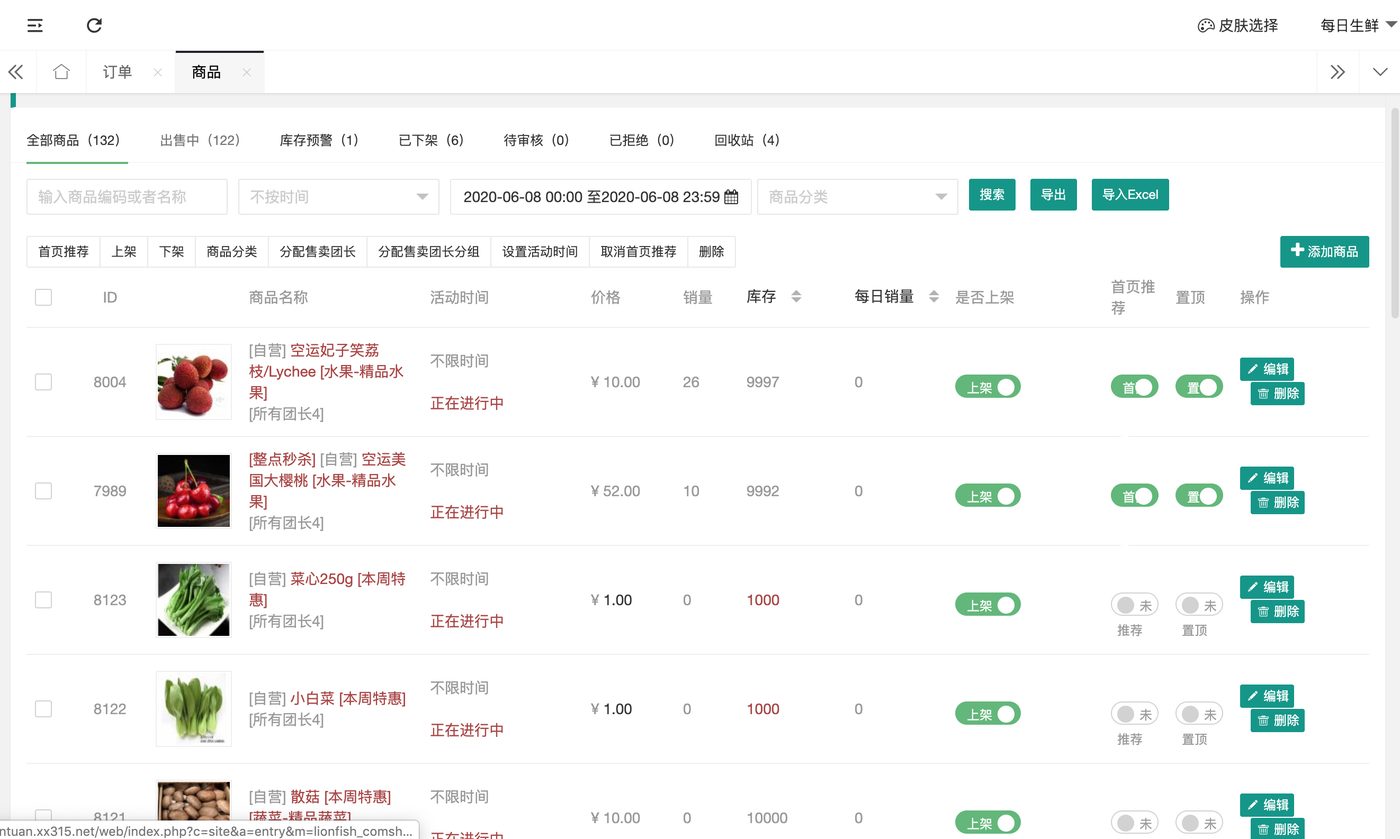Click the 搜索 button
Image resolution: width=1400 pixels, height=839 pixels.
[x=992, y=195]
